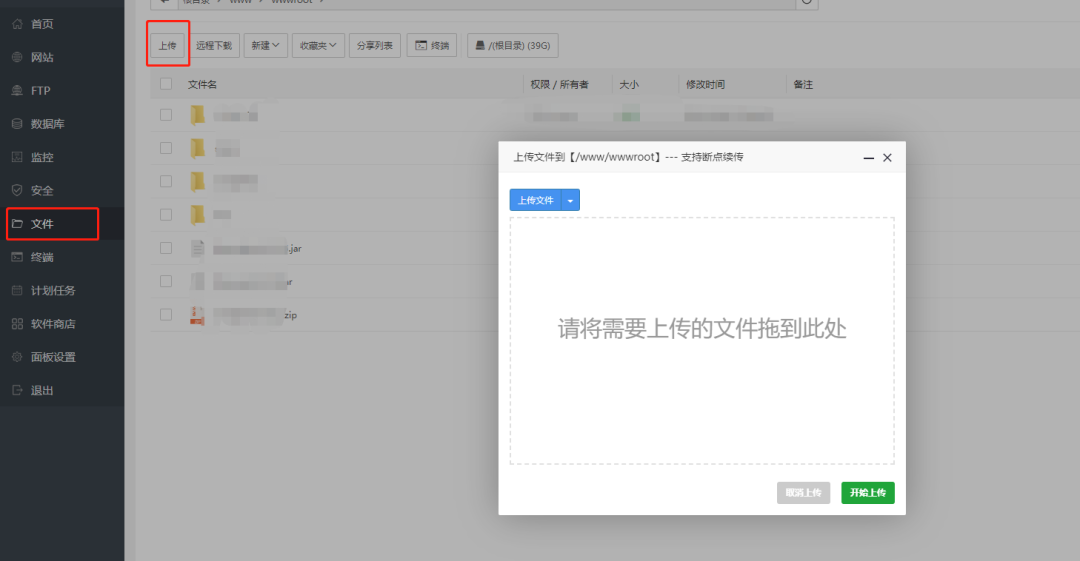Click the 修改时间 column header
Viewport: 1080px width, 561px height.
tap(705, 84)
